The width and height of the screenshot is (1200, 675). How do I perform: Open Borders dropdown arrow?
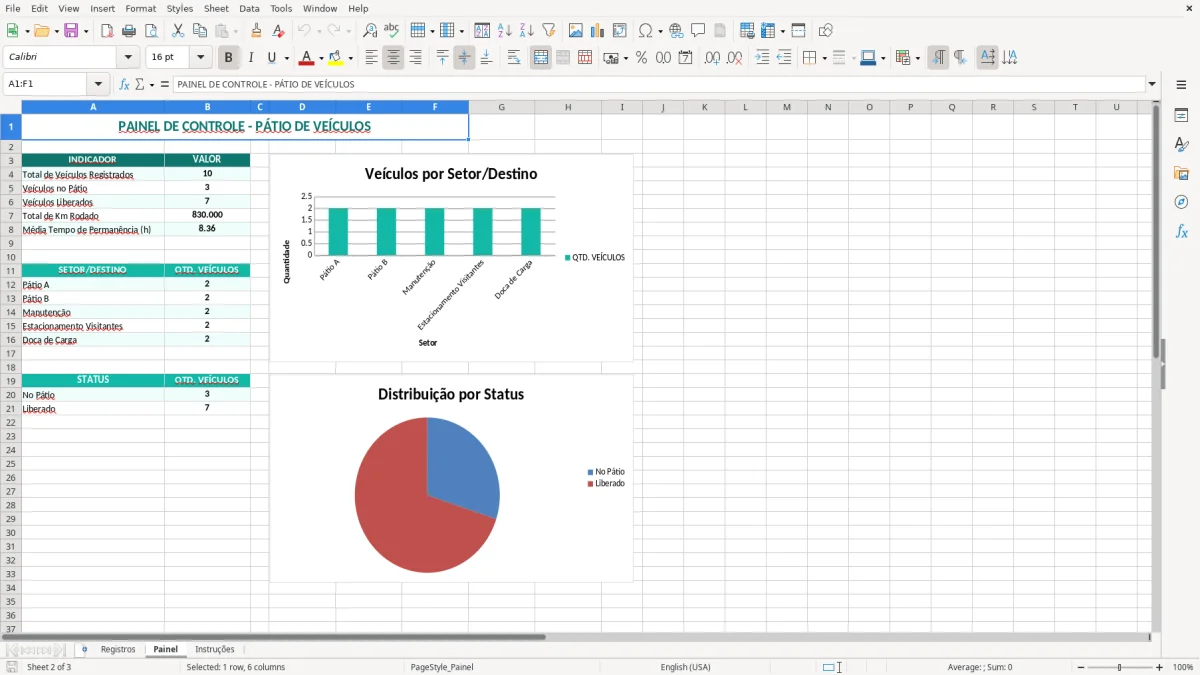click(824, 58)
